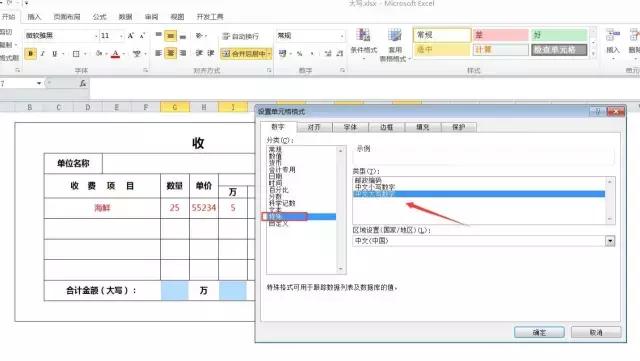Open the 数字 group dialog launcher
Screen dimensions: 640x361
342,71
